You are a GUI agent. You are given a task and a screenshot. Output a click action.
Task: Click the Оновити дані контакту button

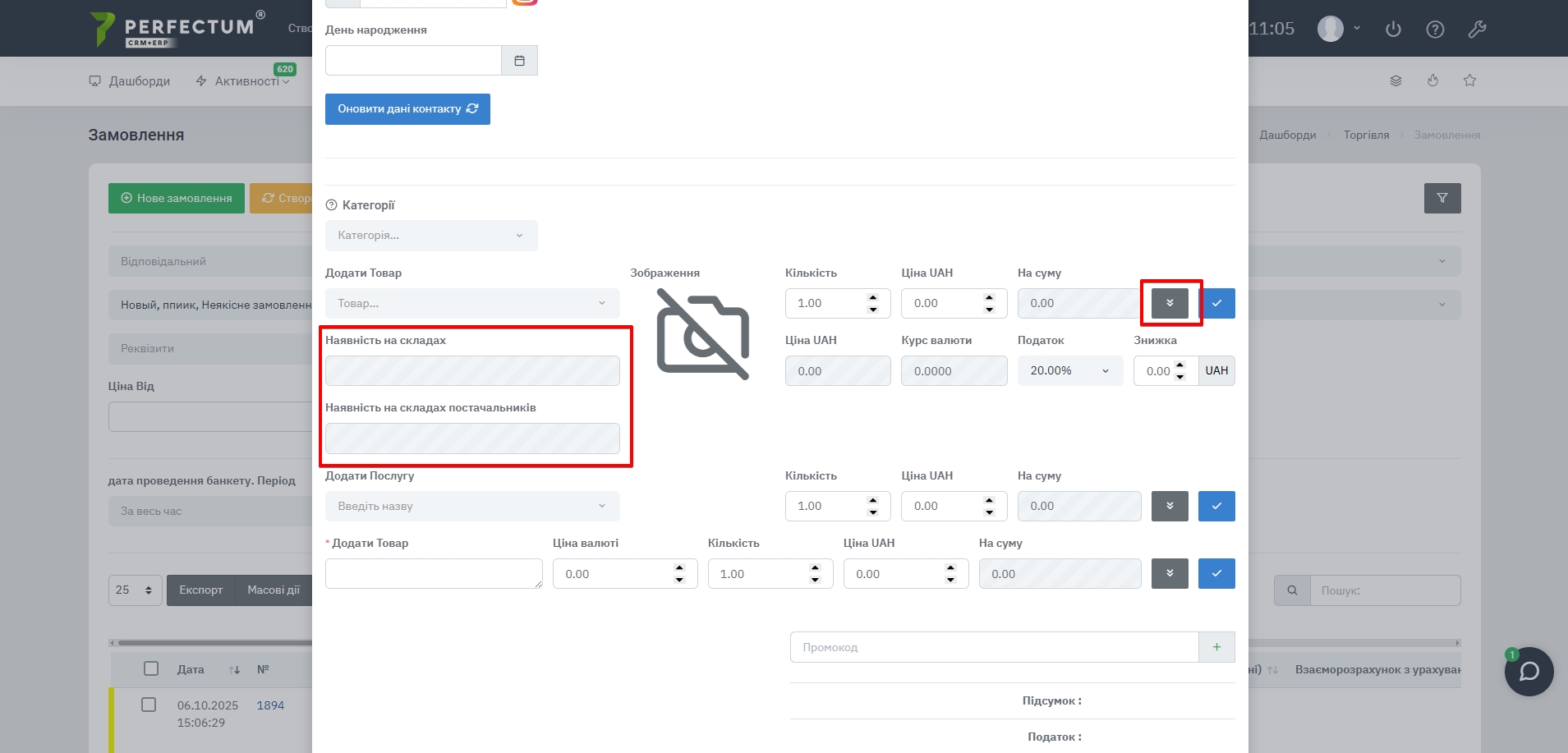tap(407, 109)
